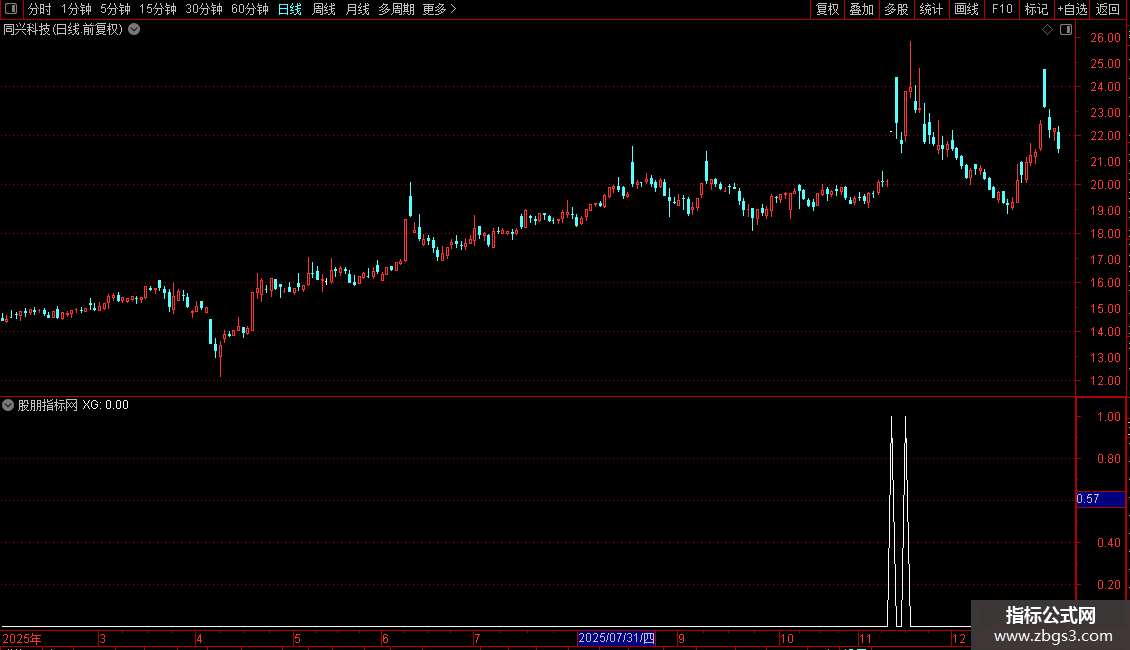Screen dimensions: 1130x650
Task: Open the 多周期 multi-period view
Action: coord(396,9)
